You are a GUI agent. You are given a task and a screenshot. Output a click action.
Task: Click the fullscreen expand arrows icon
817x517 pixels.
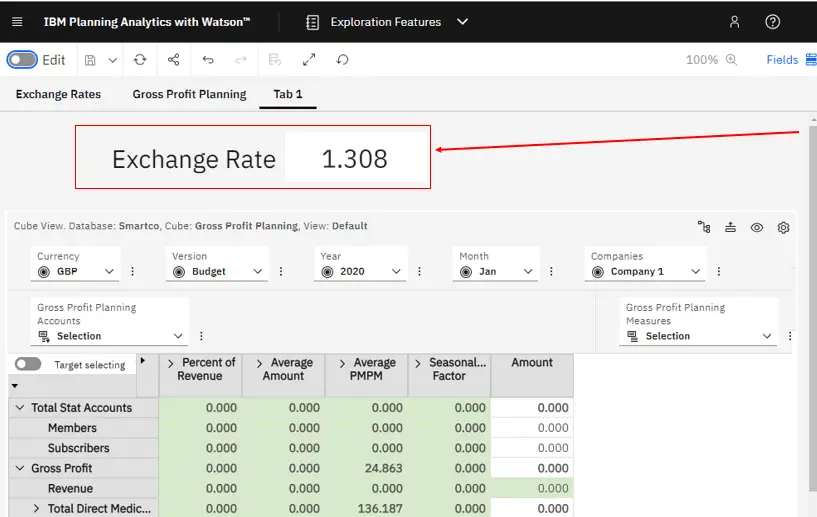309,60
